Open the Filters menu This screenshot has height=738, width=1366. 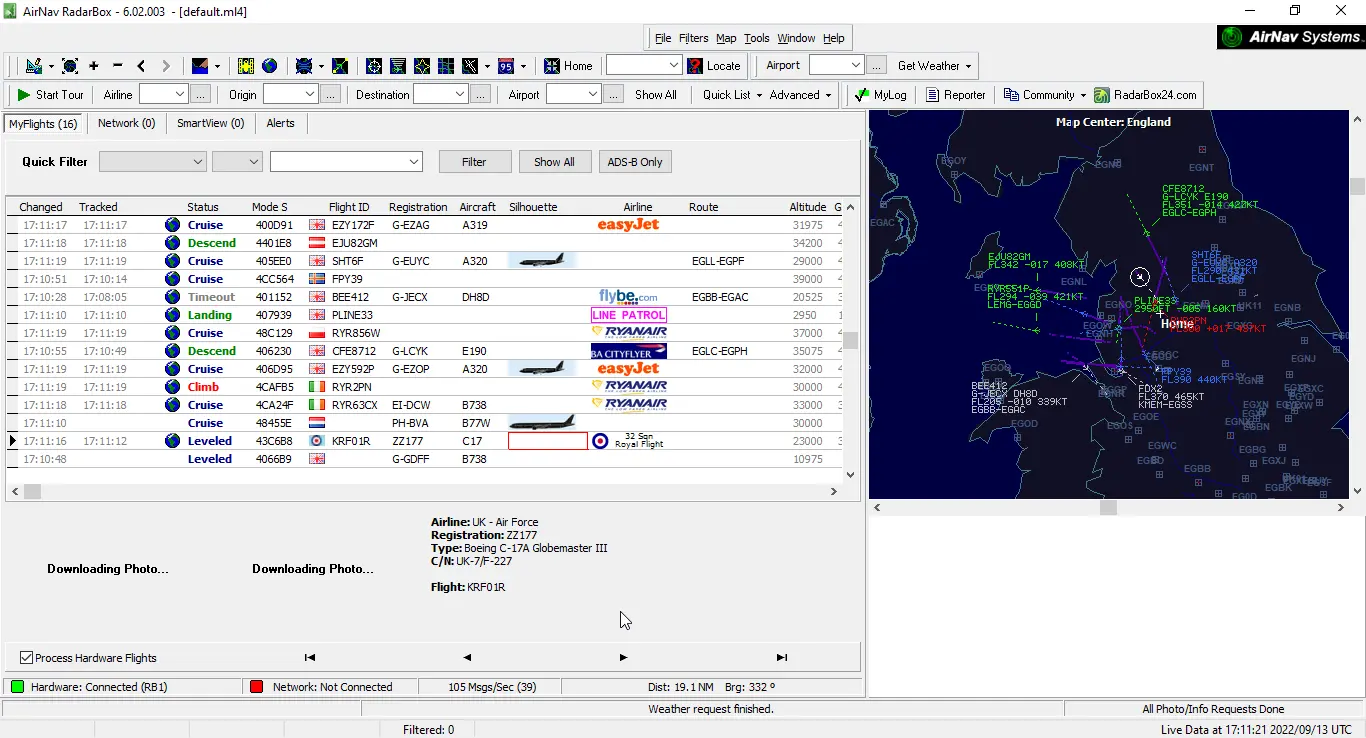coord(694,38)
